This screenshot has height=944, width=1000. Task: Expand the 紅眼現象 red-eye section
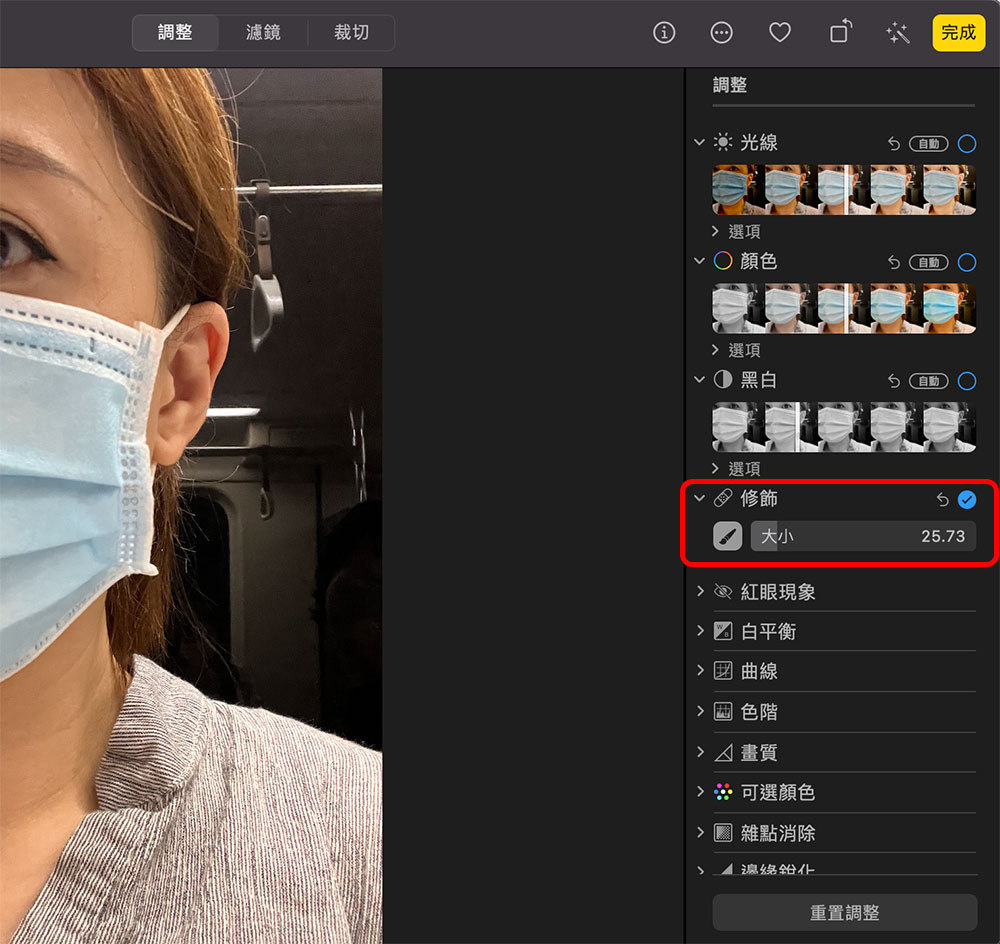click(x=700, y=592)
